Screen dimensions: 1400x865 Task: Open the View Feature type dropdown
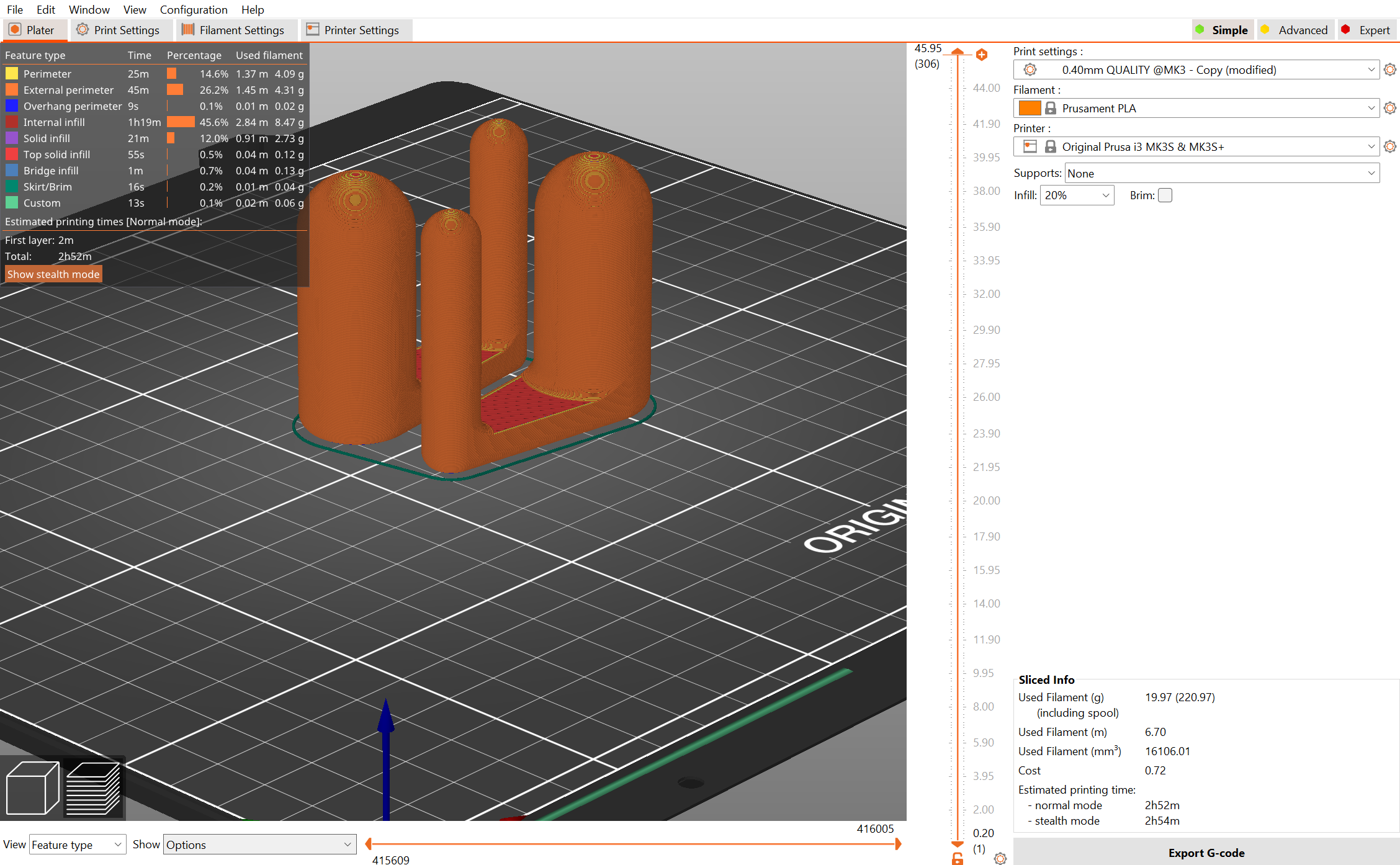(78, 845)
